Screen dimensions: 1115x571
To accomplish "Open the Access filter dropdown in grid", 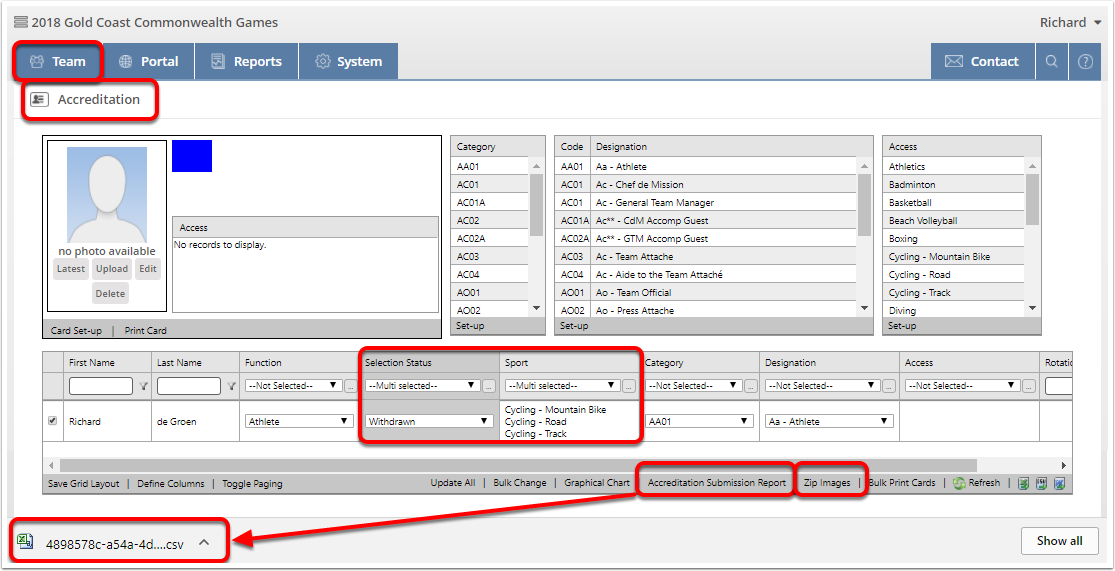I will click(962, 385).
